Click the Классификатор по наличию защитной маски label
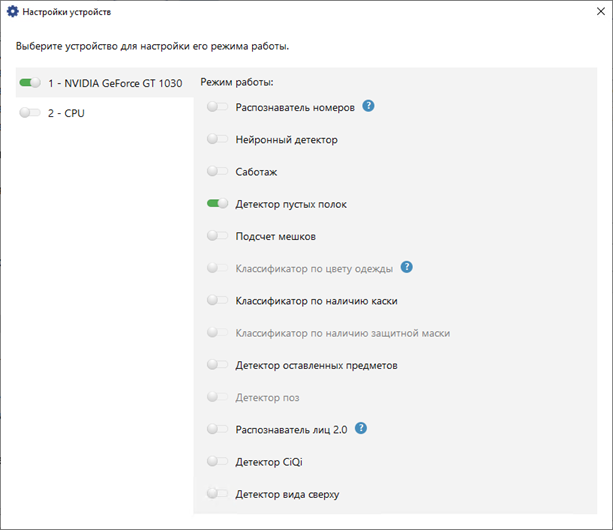 click(x=342, y=333)
